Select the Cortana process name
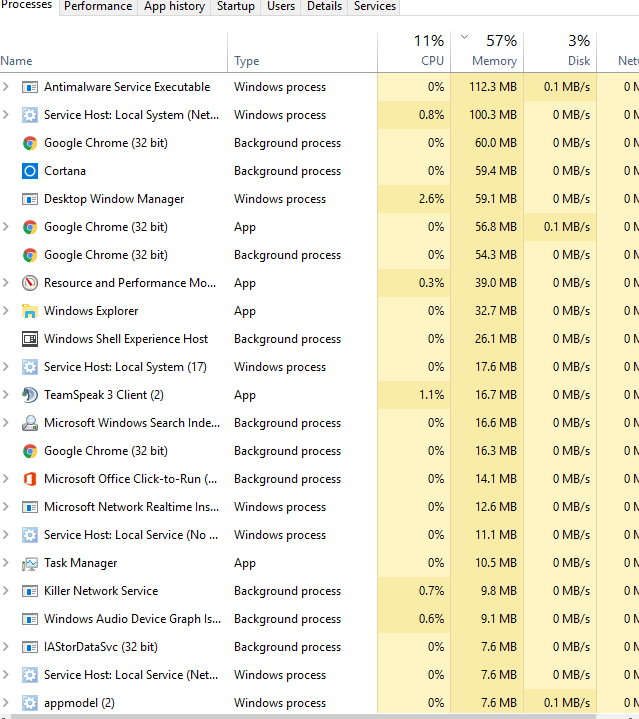This screenshot has width=639, height=719. point(65,171)
